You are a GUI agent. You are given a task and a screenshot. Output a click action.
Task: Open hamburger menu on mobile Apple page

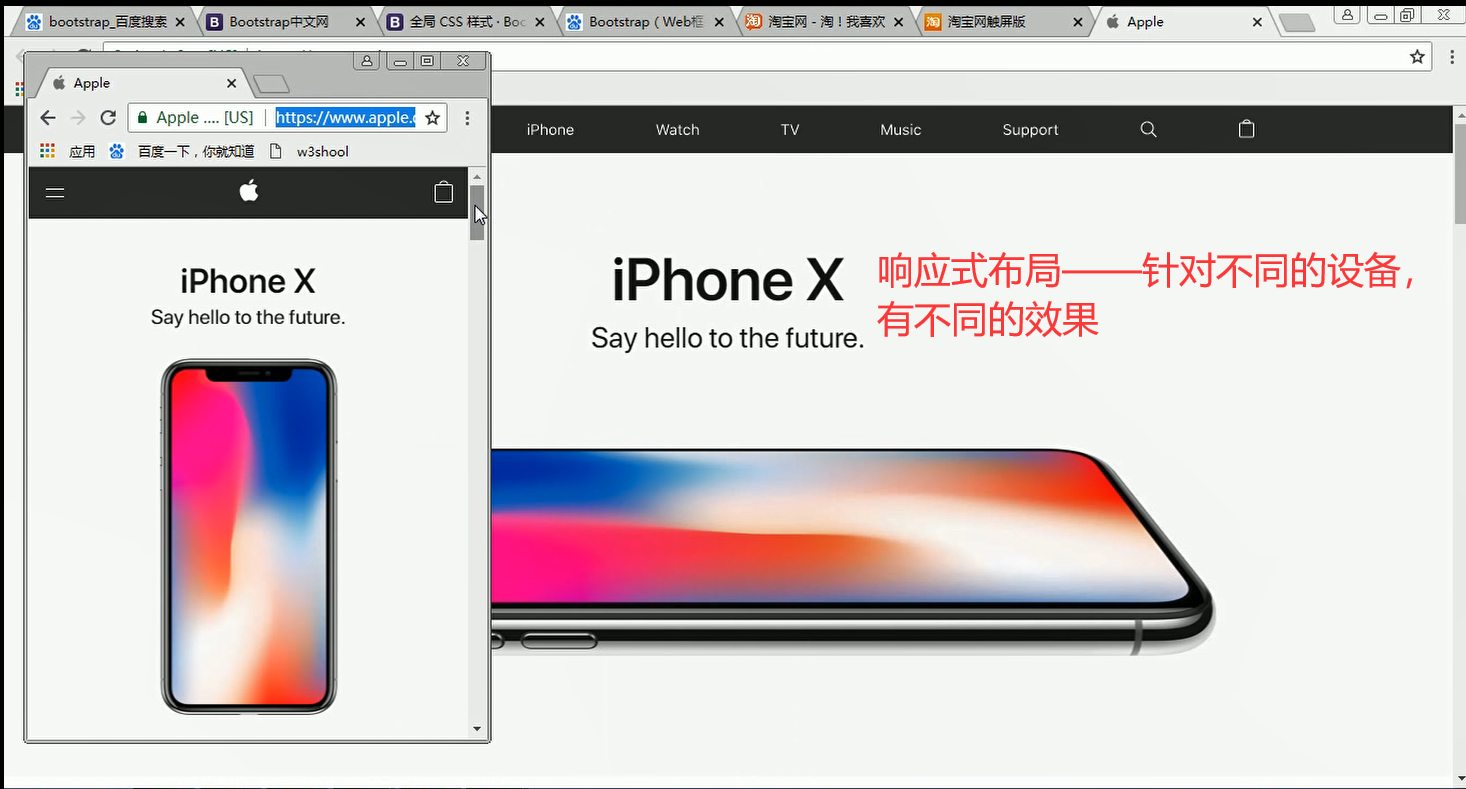pyautogui.click(x=55, y=192)
